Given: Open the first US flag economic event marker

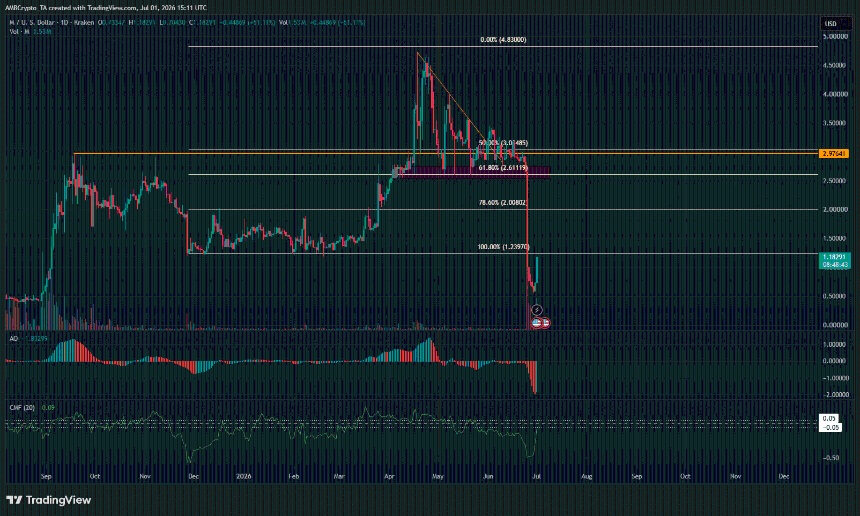Looking at the screenshot, I should click(536, 323).
